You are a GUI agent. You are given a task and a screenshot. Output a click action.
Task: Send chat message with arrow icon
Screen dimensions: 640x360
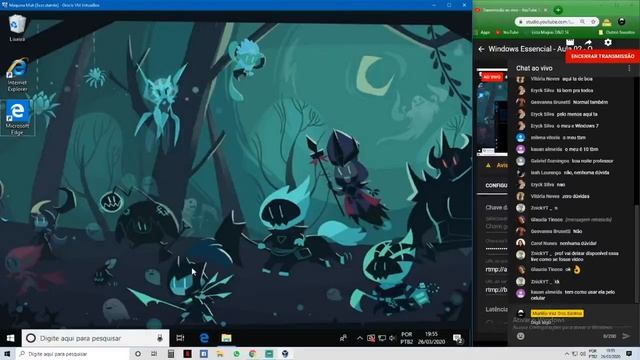coord(626,336)
